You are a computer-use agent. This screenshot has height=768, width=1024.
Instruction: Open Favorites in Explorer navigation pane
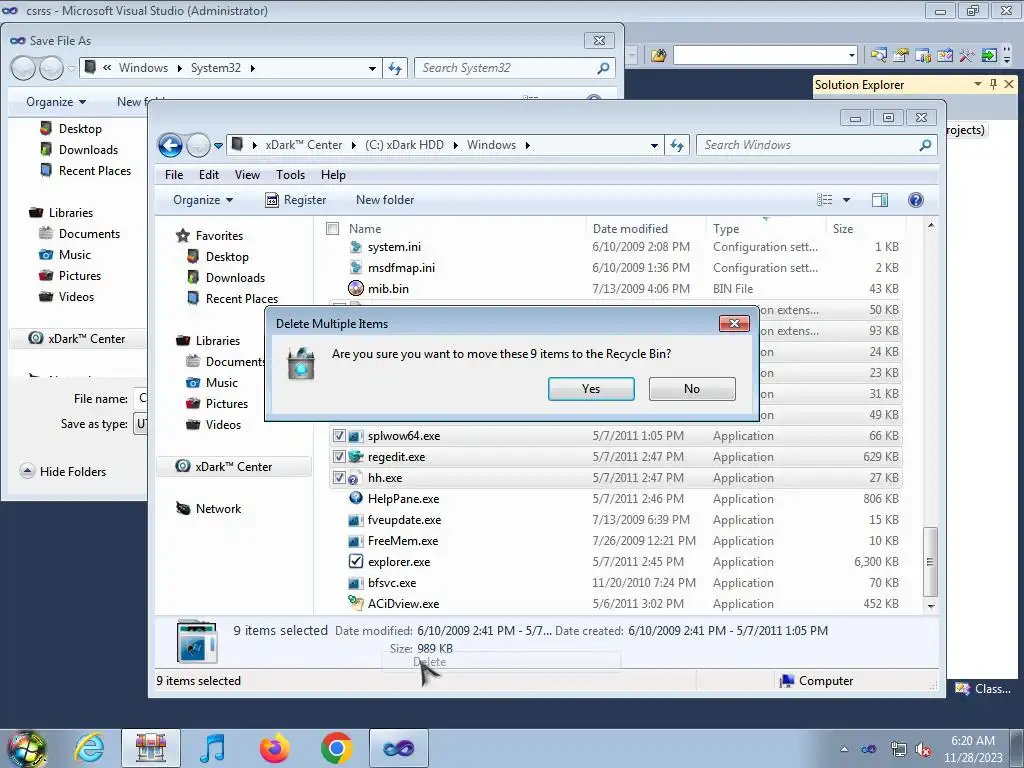(219, 236)
